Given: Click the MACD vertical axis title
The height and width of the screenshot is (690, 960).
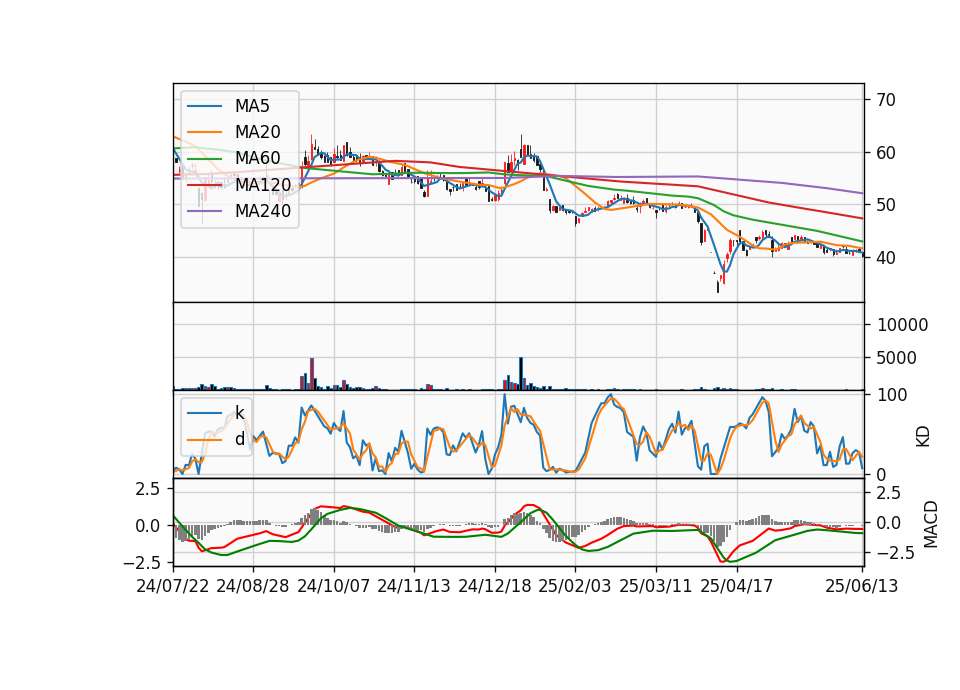Looking at the screenshot, I should [x=931, y=524].
